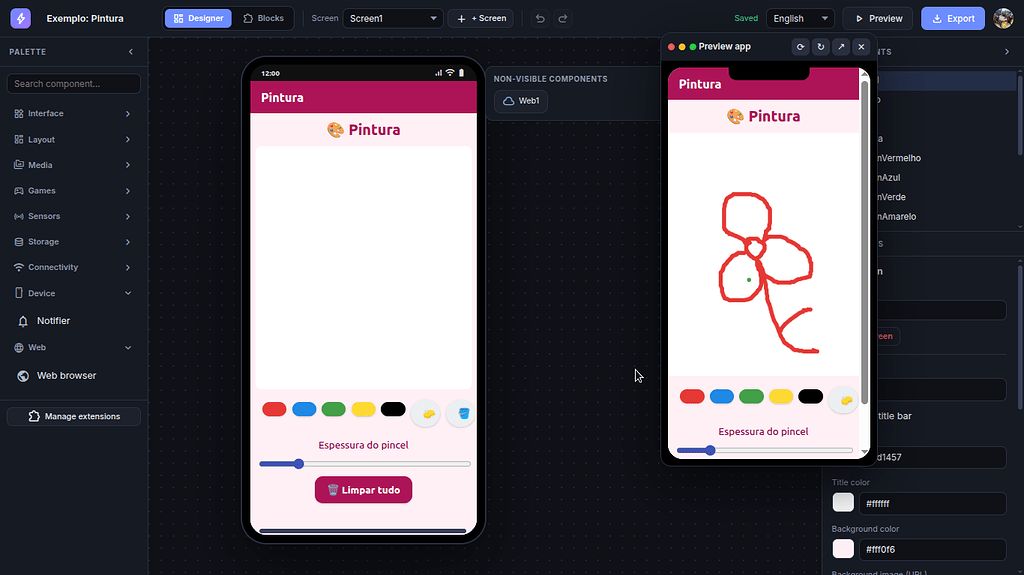The height and width of the screenshot is (575, 1024).
Task: Select the Notifier component
Action: tap(73, 321)
